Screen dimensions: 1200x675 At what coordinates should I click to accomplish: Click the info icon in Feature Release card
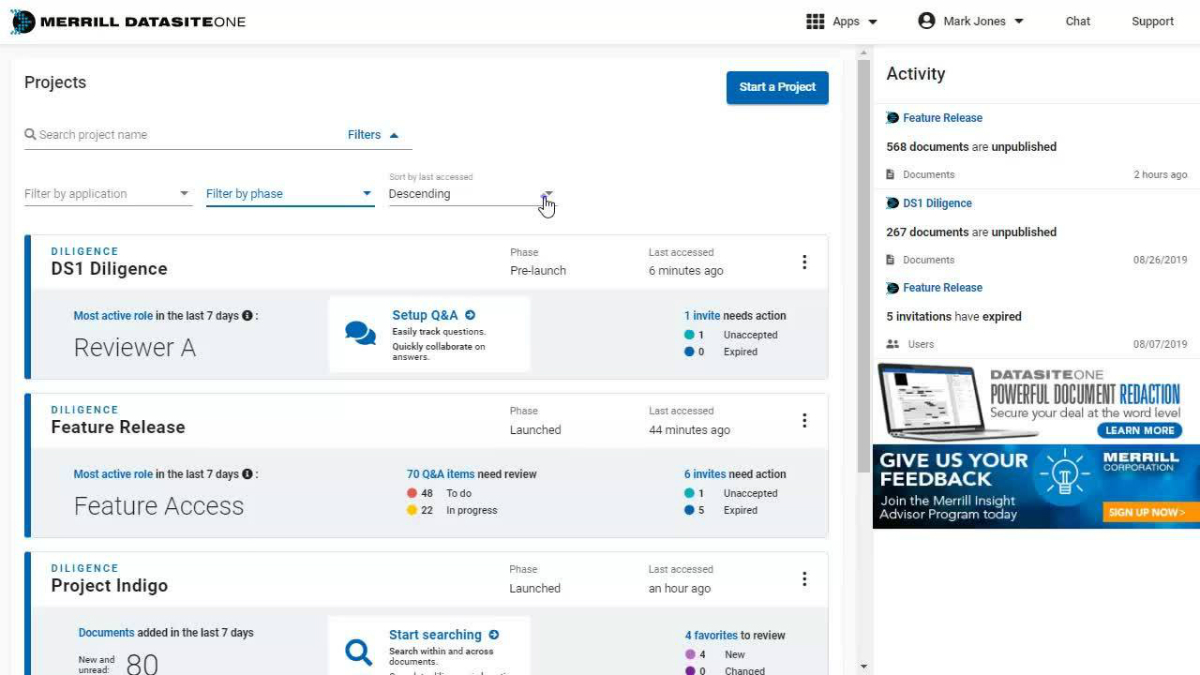coord(247,474)
